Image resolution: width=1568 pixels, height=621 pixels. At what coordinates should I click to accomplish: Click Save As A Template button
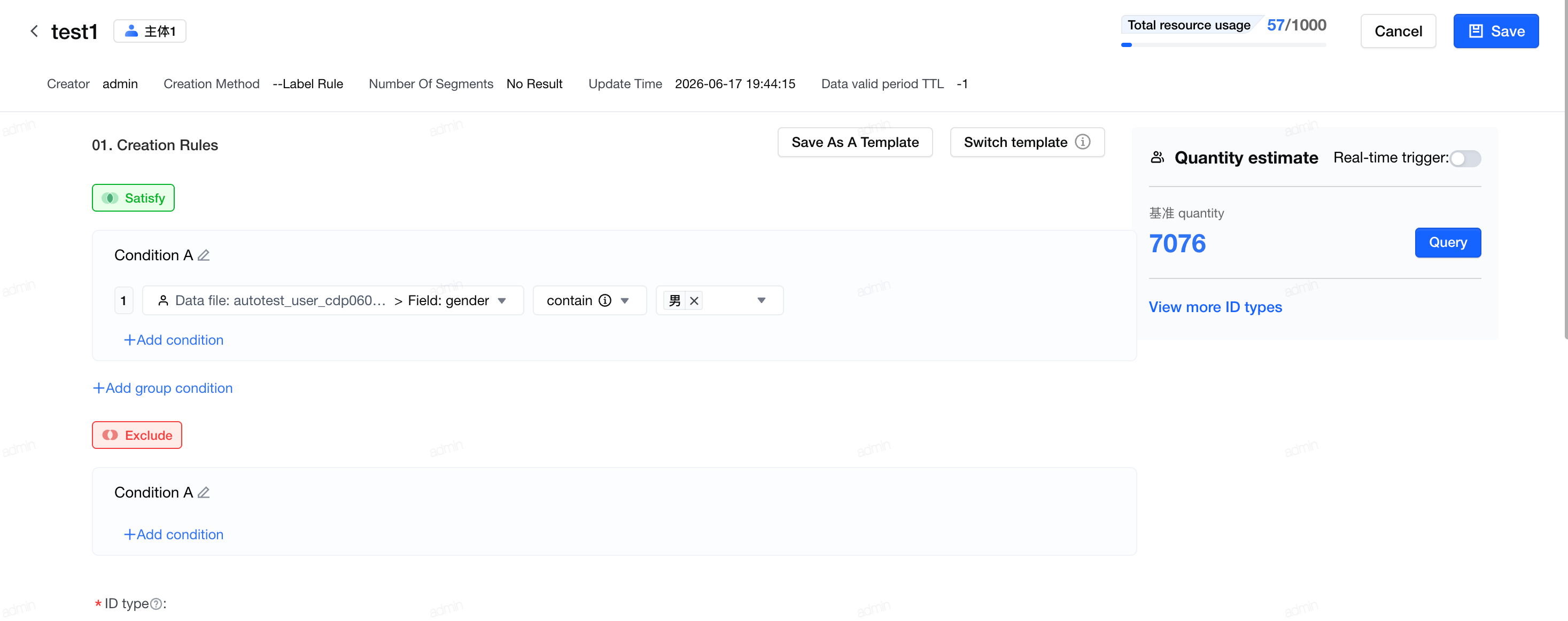[x=855, y=142]
